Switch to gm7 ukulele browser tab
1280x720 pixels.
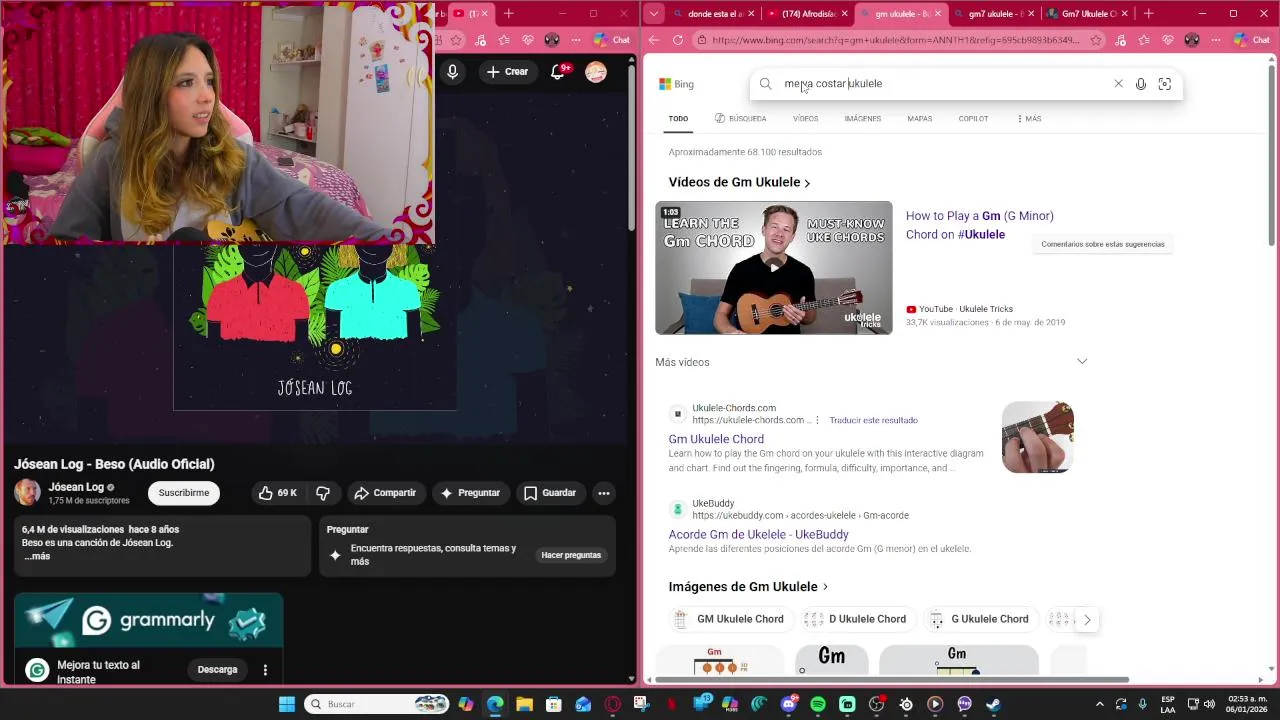click(x=993, y=14)
